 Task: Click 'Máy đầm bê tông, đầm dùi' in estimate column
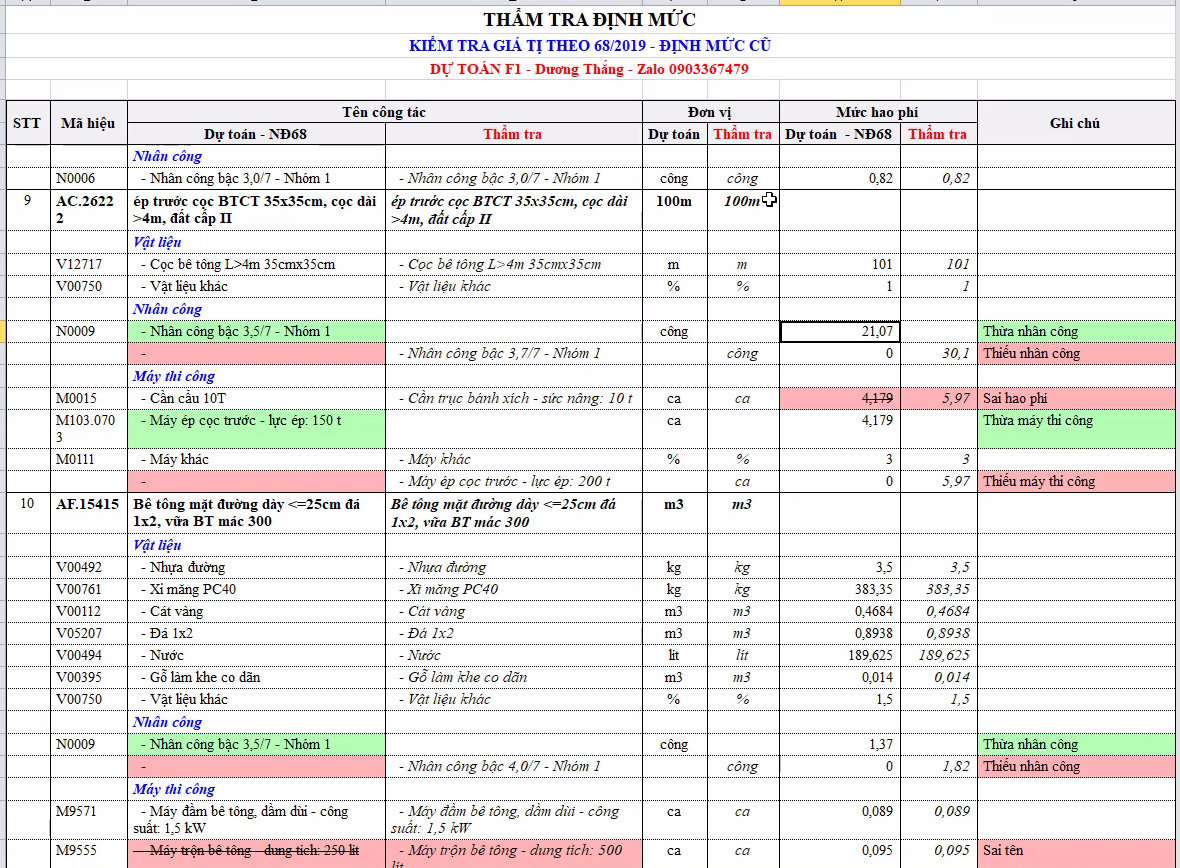[x=256, y=819]
